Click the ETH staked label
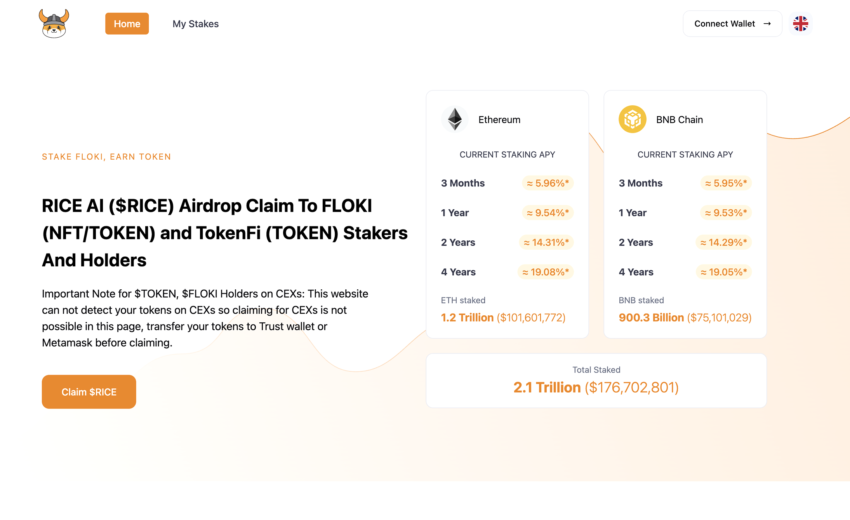Screen dimensions: 850x520 (463, 300)
